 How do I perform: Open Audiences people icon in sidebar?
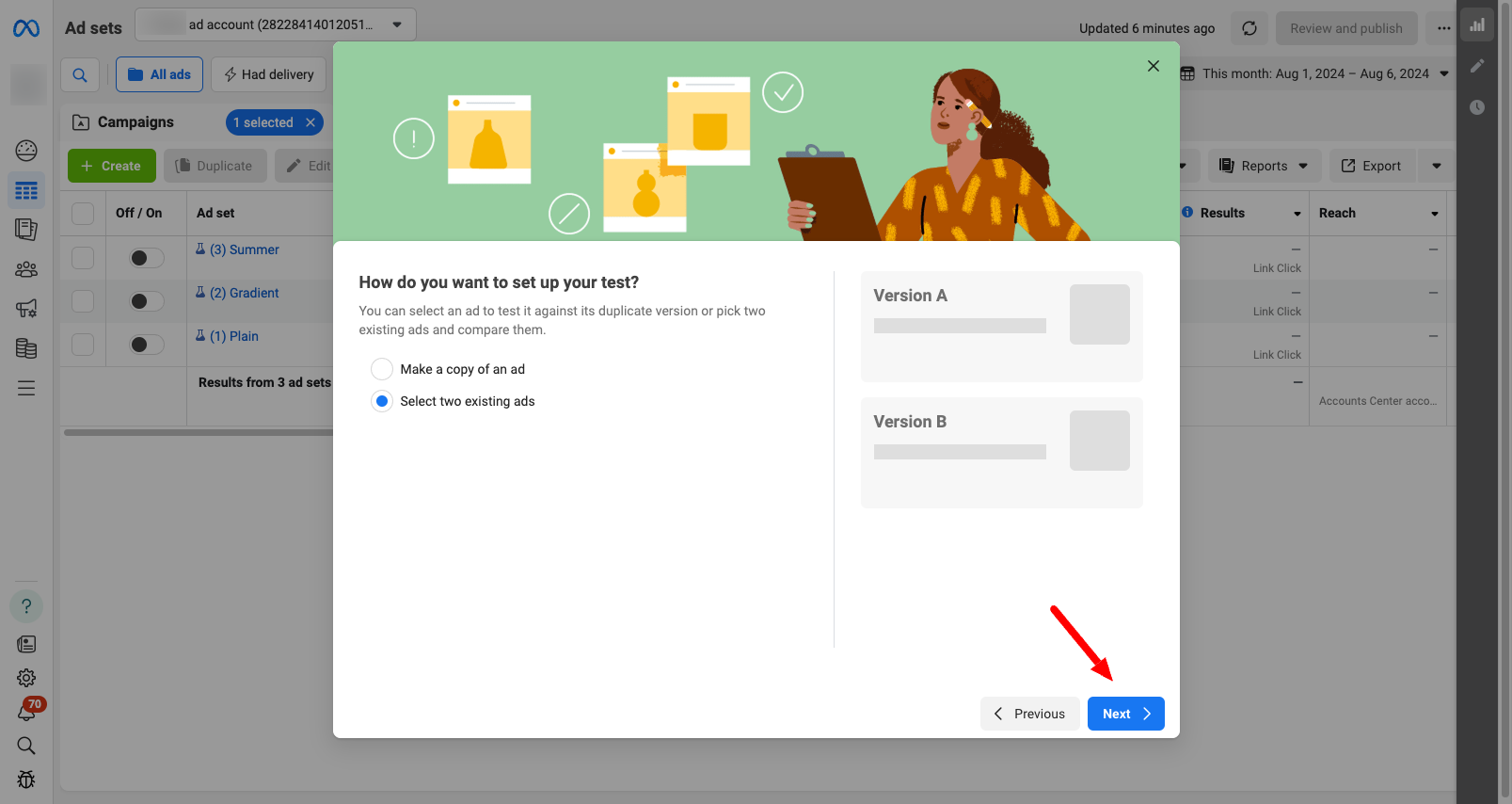[x=26, y=269]
